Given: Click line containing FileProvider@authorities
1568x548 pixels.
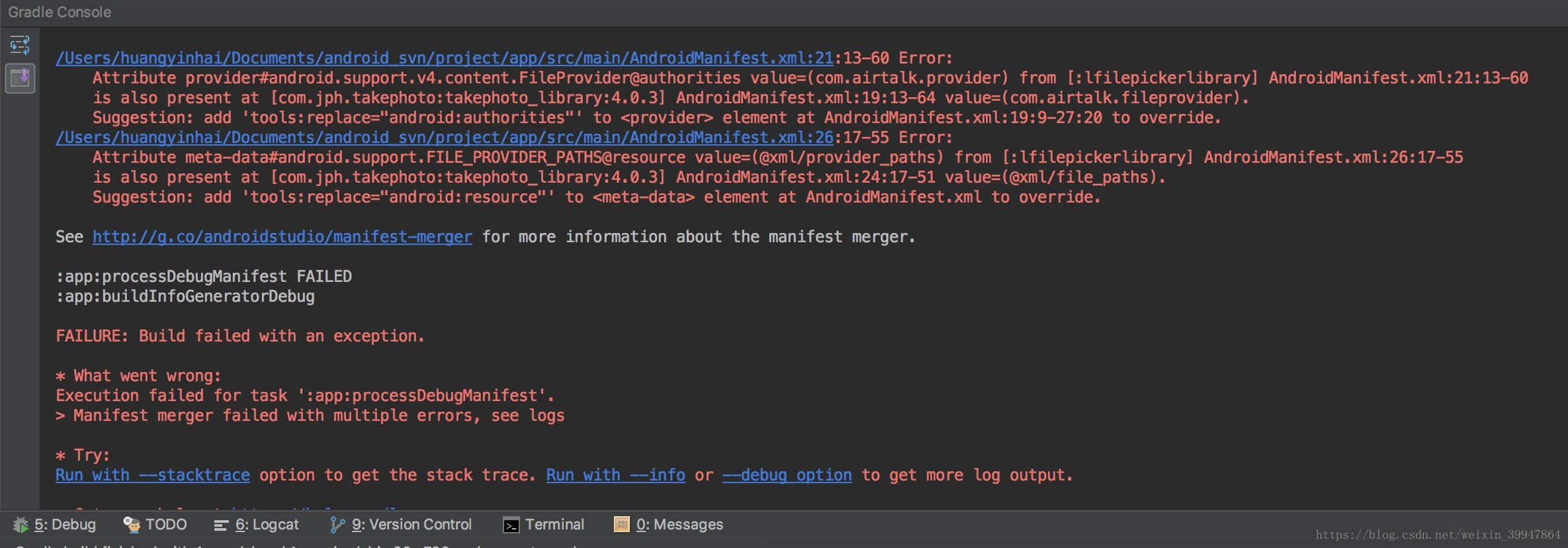Looking at the screenshot, I should 810,78.
